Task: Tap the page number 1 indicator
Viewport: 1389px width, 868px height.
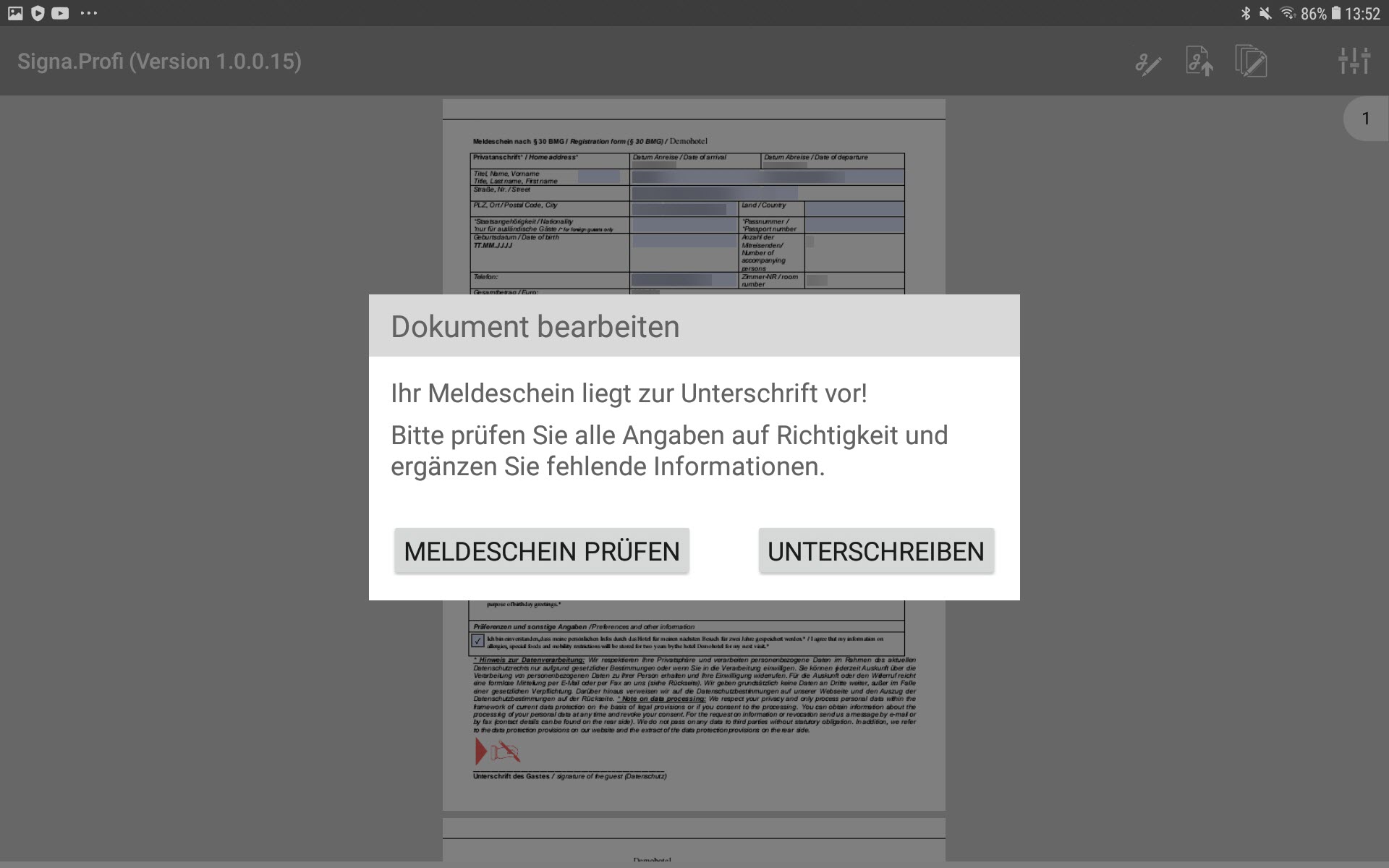Action: point(1365,119)
